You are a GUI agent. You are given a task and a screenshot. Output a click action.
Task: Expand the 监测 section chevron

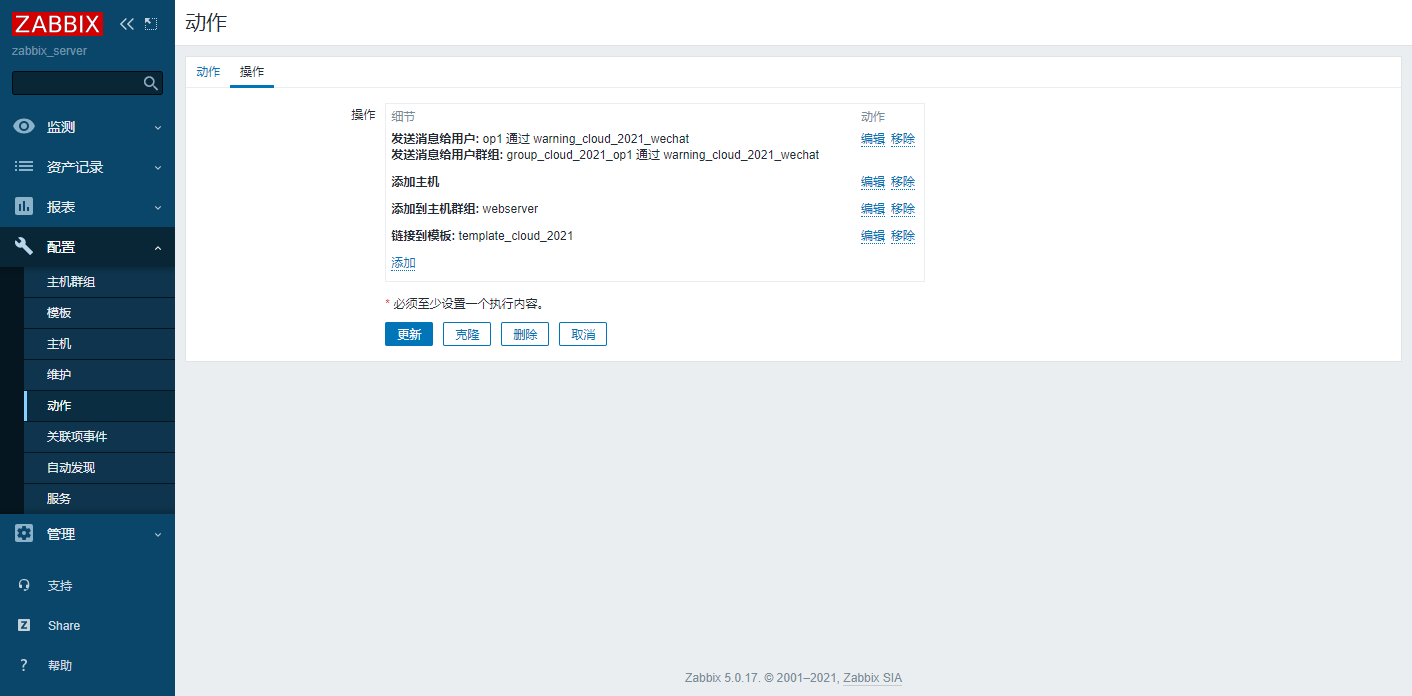tap(158, 128)
